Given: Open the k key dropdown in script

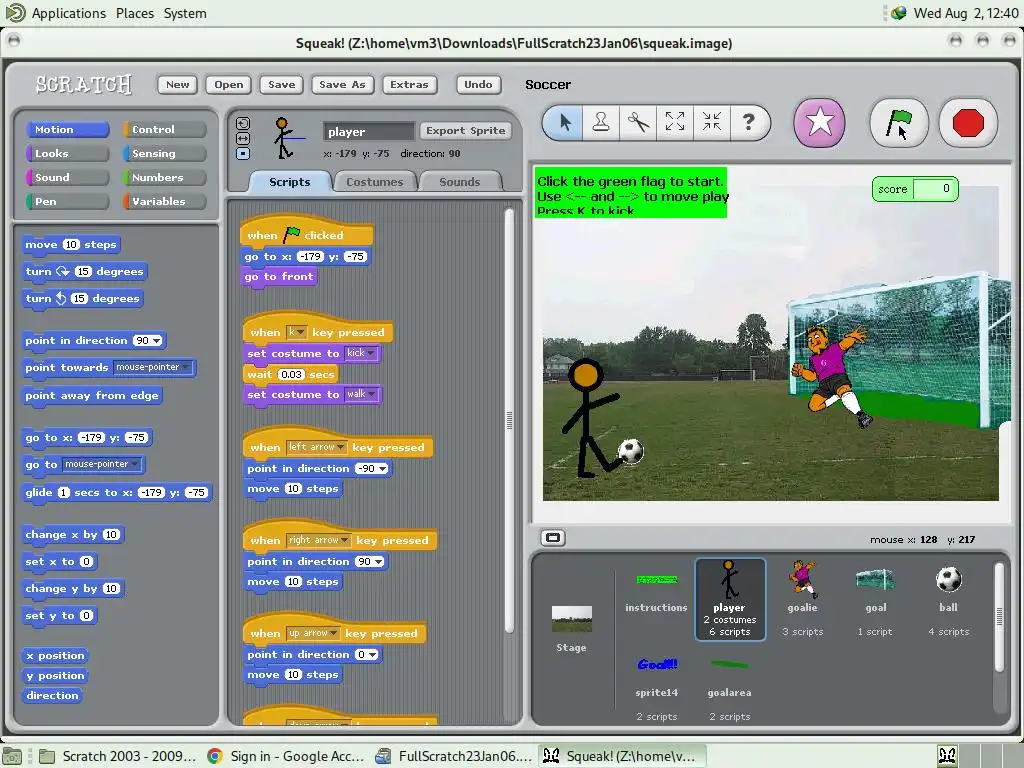Looking at the screenshot, I should [296, 332].
